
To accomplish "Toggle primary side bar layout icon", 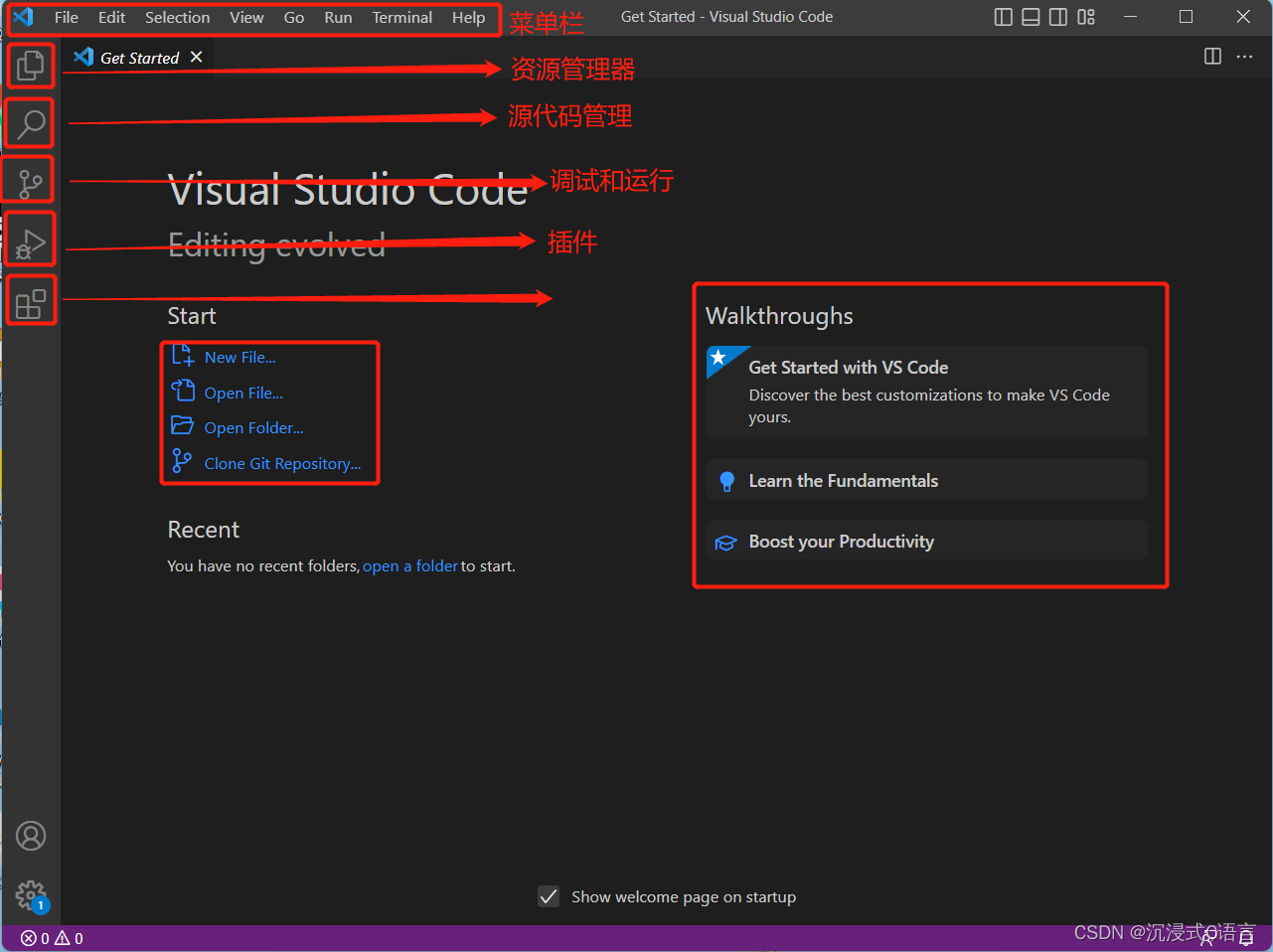I will (x=1004, y=17).
